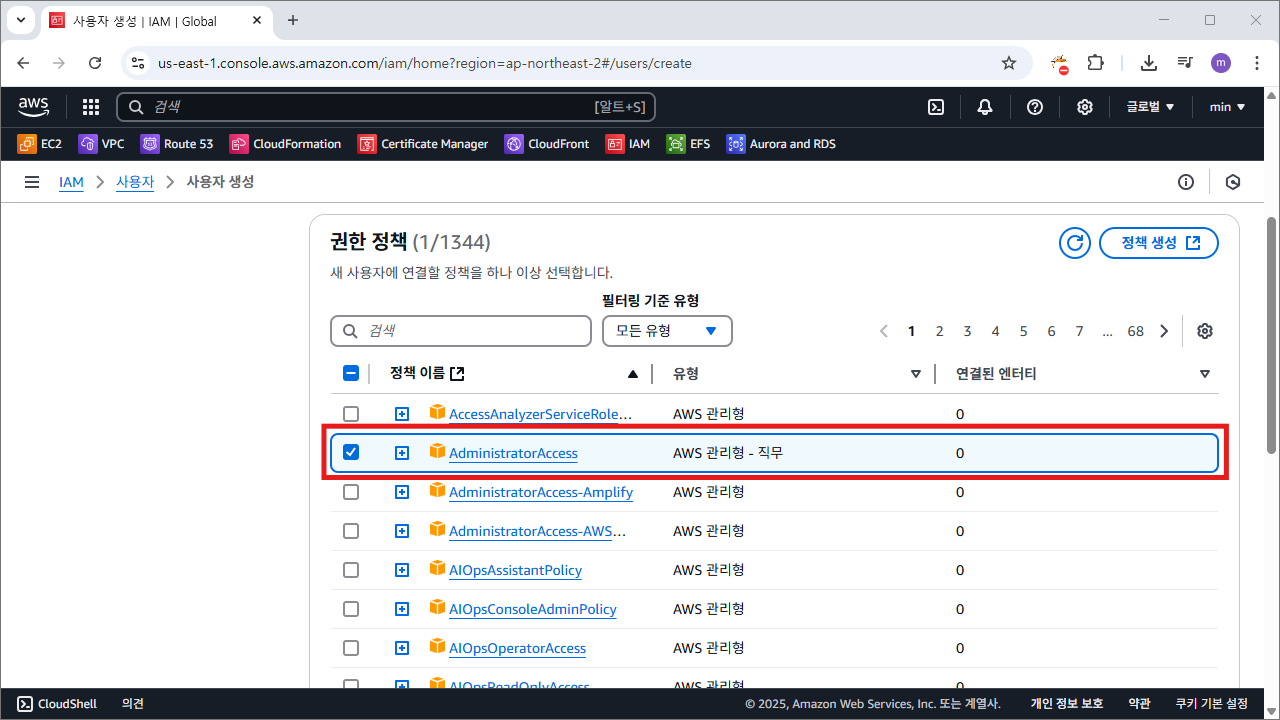
Task: Open 쿠키 기본 설정 footer link
Action: point(1212,704)
